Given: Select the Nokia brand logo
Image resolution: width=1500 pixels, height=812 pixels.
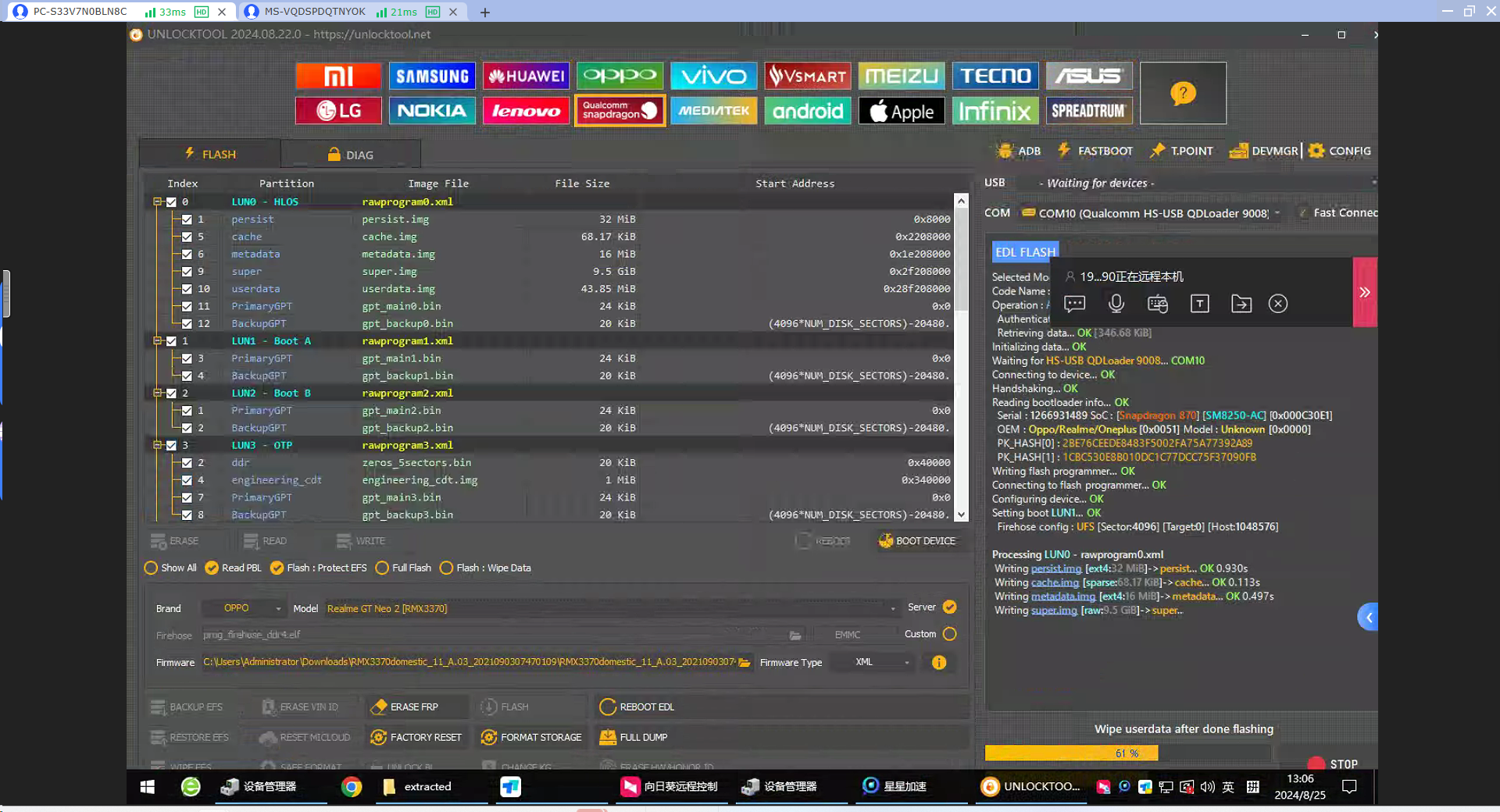Looking at the screenshot, I should pyautogui.click(x=432, y=111).
